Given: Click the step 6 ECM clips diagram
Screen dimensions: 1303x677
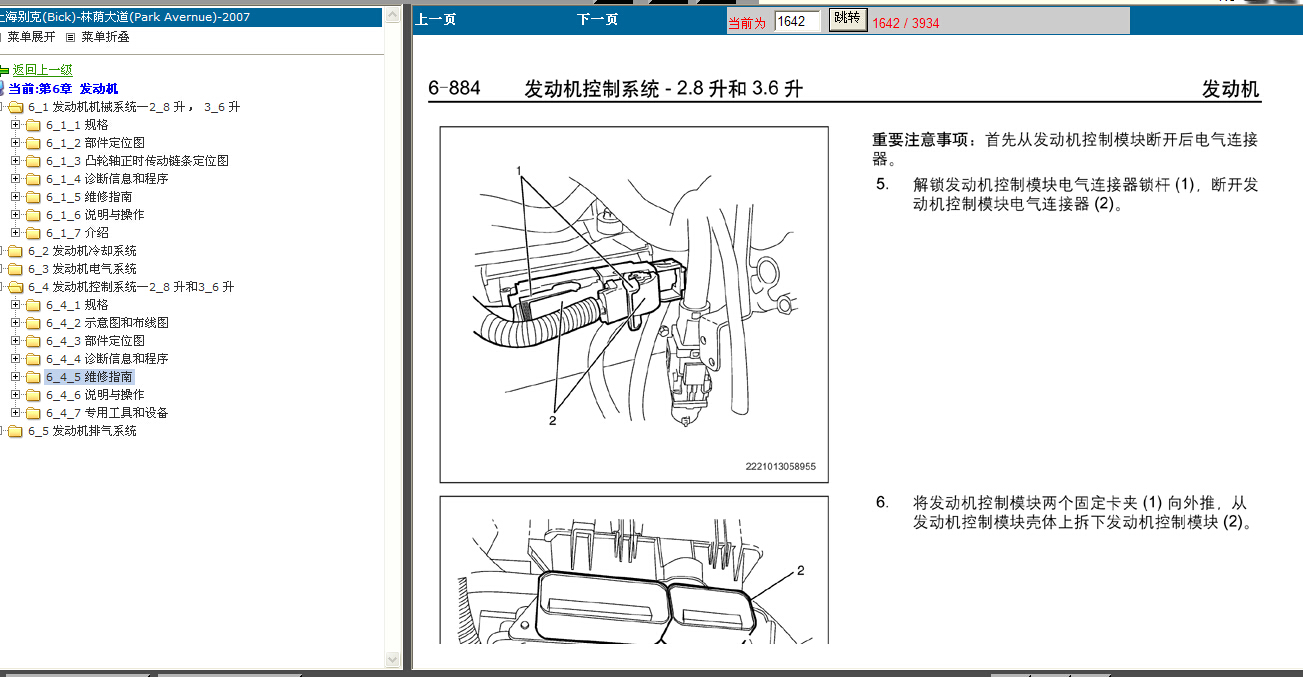Looking at the screenshot, I should click(x=634, y=570).
